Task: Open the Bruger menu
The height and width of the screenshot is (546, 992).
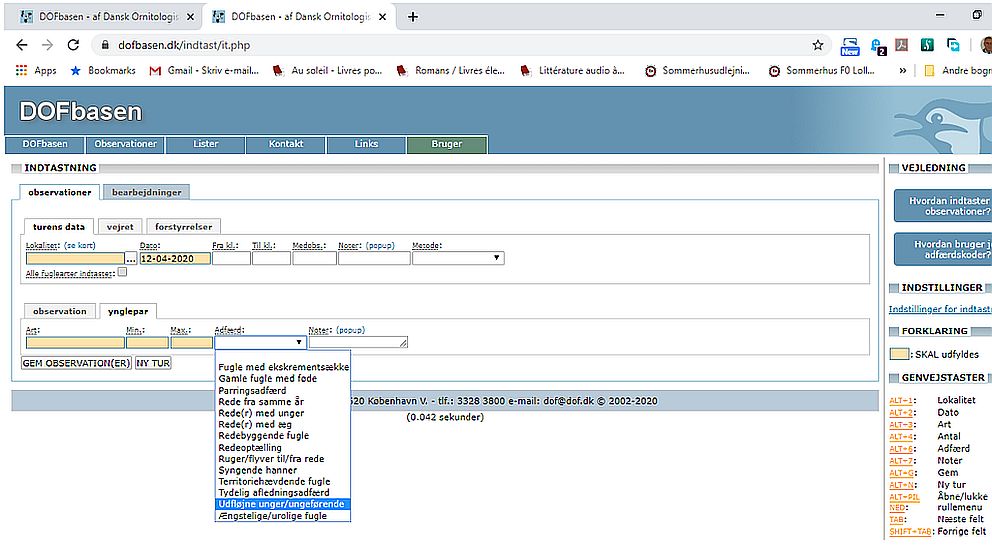Action: (447, 144)
